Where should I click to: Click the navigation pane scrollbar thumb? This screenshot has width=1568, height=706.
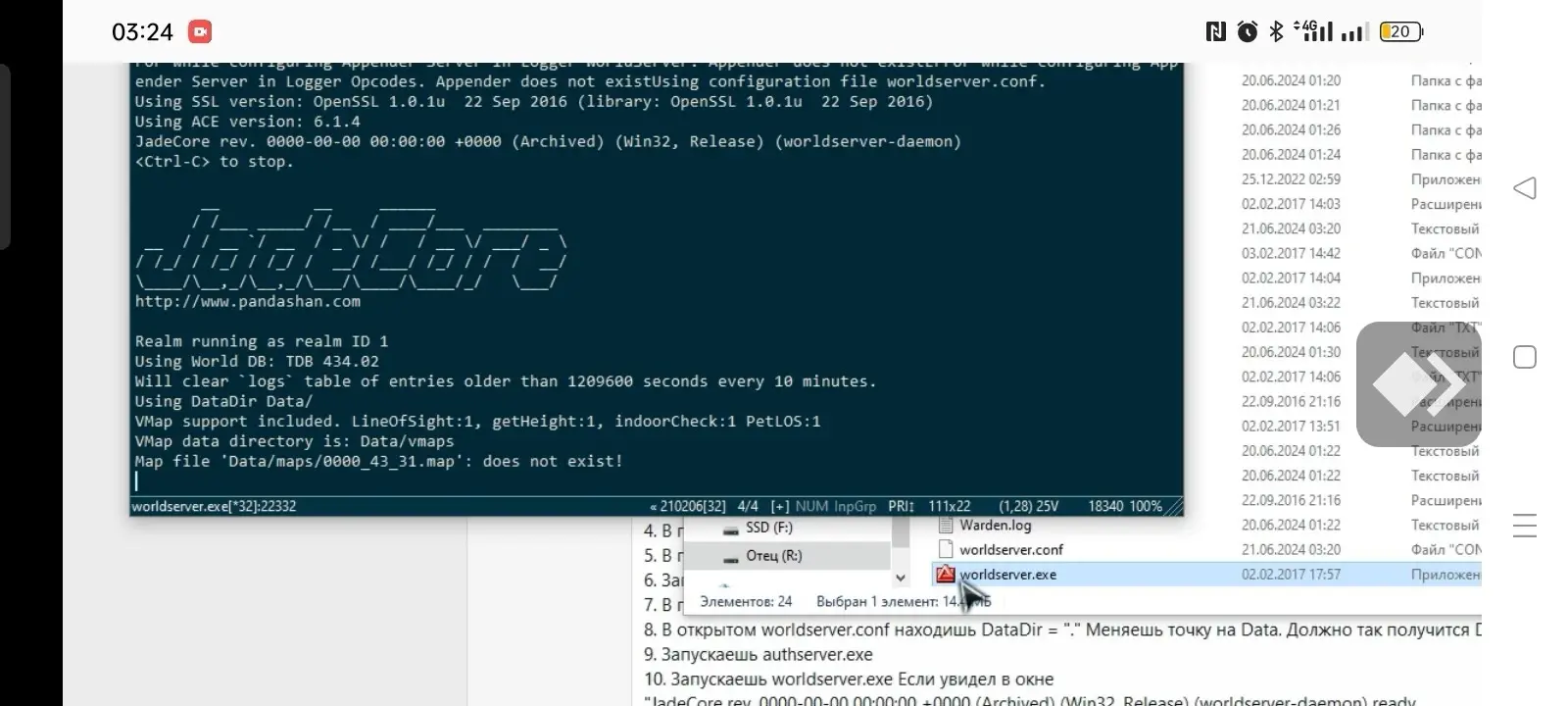click(x=900, y=532)
